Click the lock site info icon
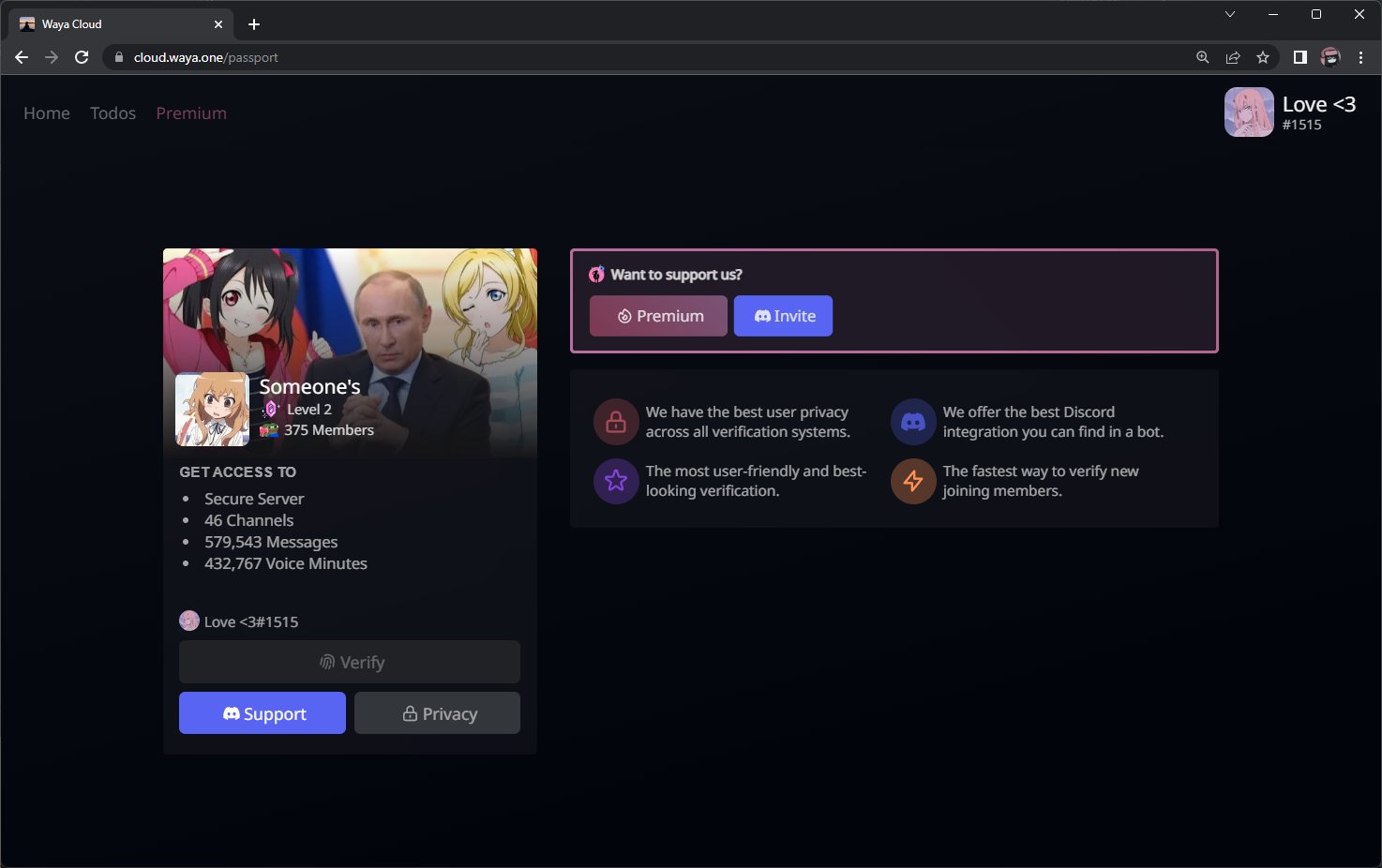Viewport: 1382px width, 868px height. pyautogui.click(x=118, y=57)
